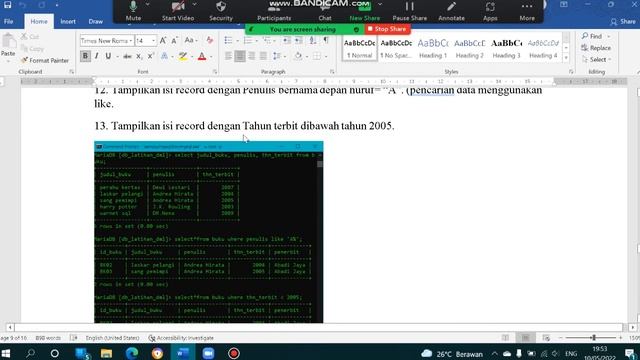Screen dimensions: 640x360
Task: Expand font color dropdown arrow
Action: pos(211,56)
